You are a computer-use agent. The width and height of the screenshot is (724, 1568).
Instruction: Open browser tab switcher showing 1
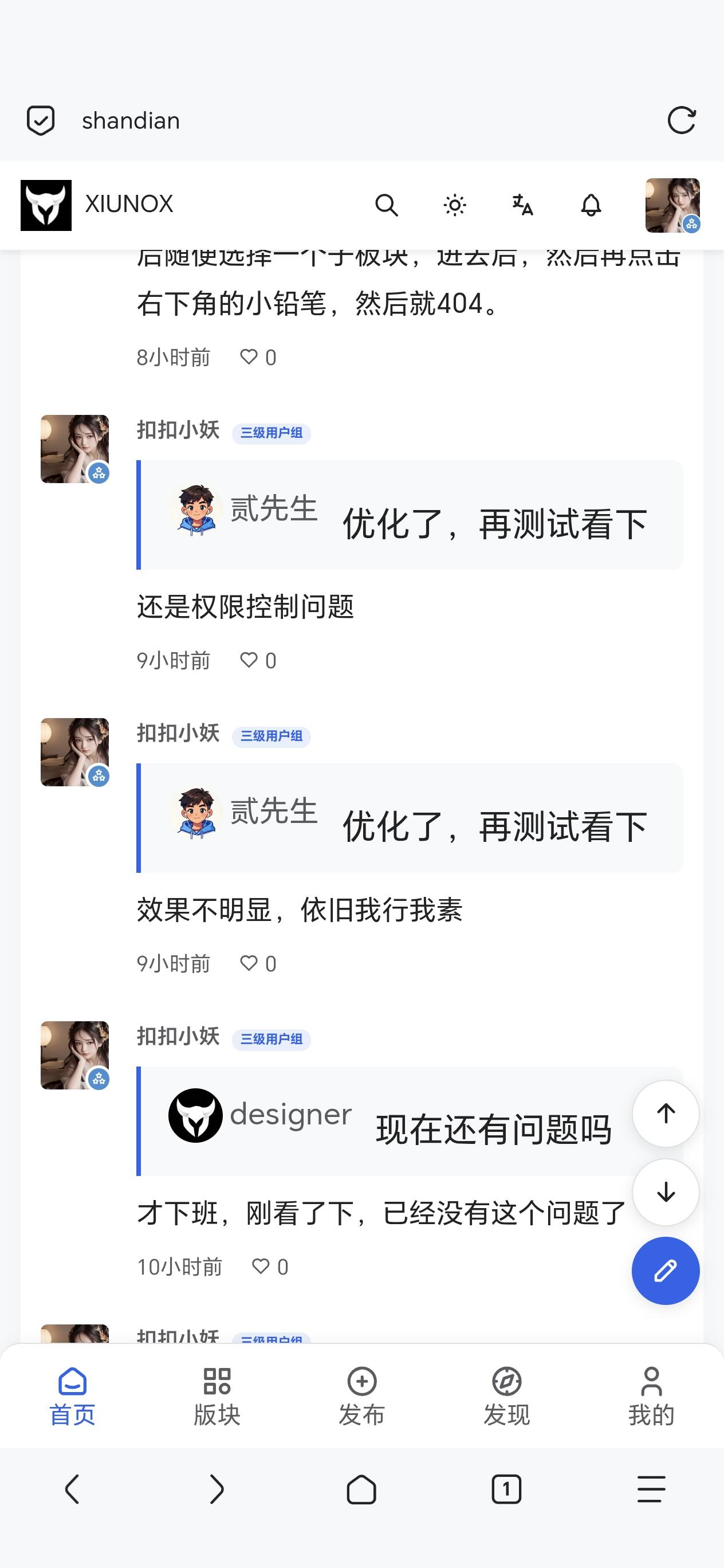click(507, 1489)
